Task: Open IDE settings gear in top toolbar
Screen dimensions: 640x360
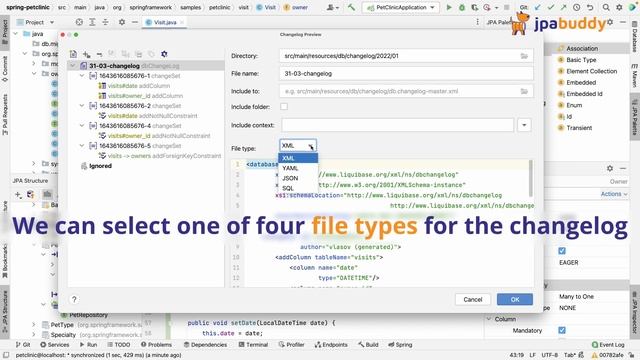Action: (619, 7)
